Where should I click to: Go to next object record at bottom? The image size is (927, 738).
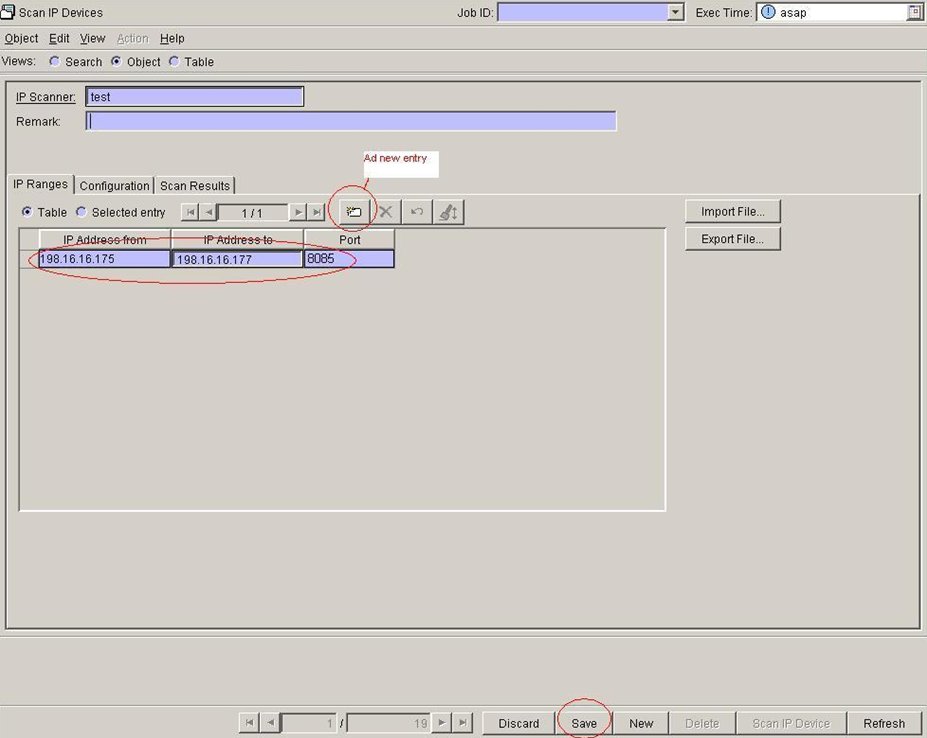coord(442,723)
